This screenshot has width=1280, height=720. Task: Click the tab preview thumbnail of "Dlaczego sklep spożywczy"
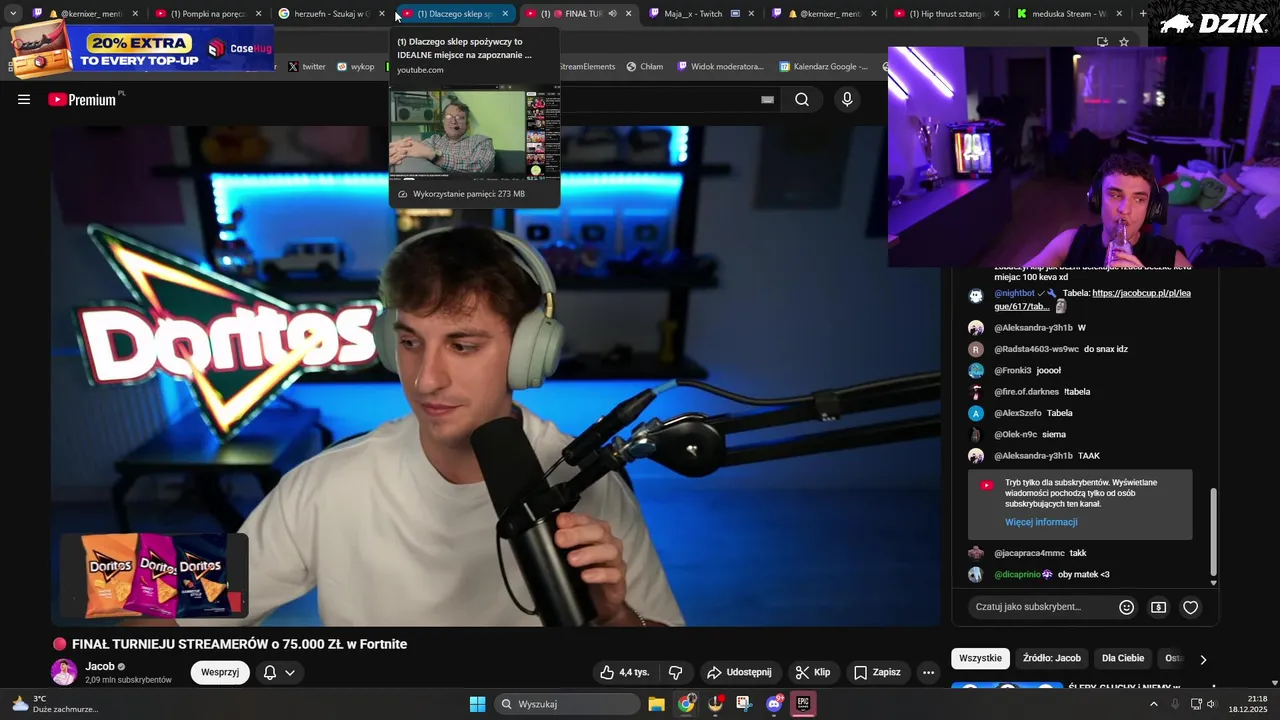[475, 133]
